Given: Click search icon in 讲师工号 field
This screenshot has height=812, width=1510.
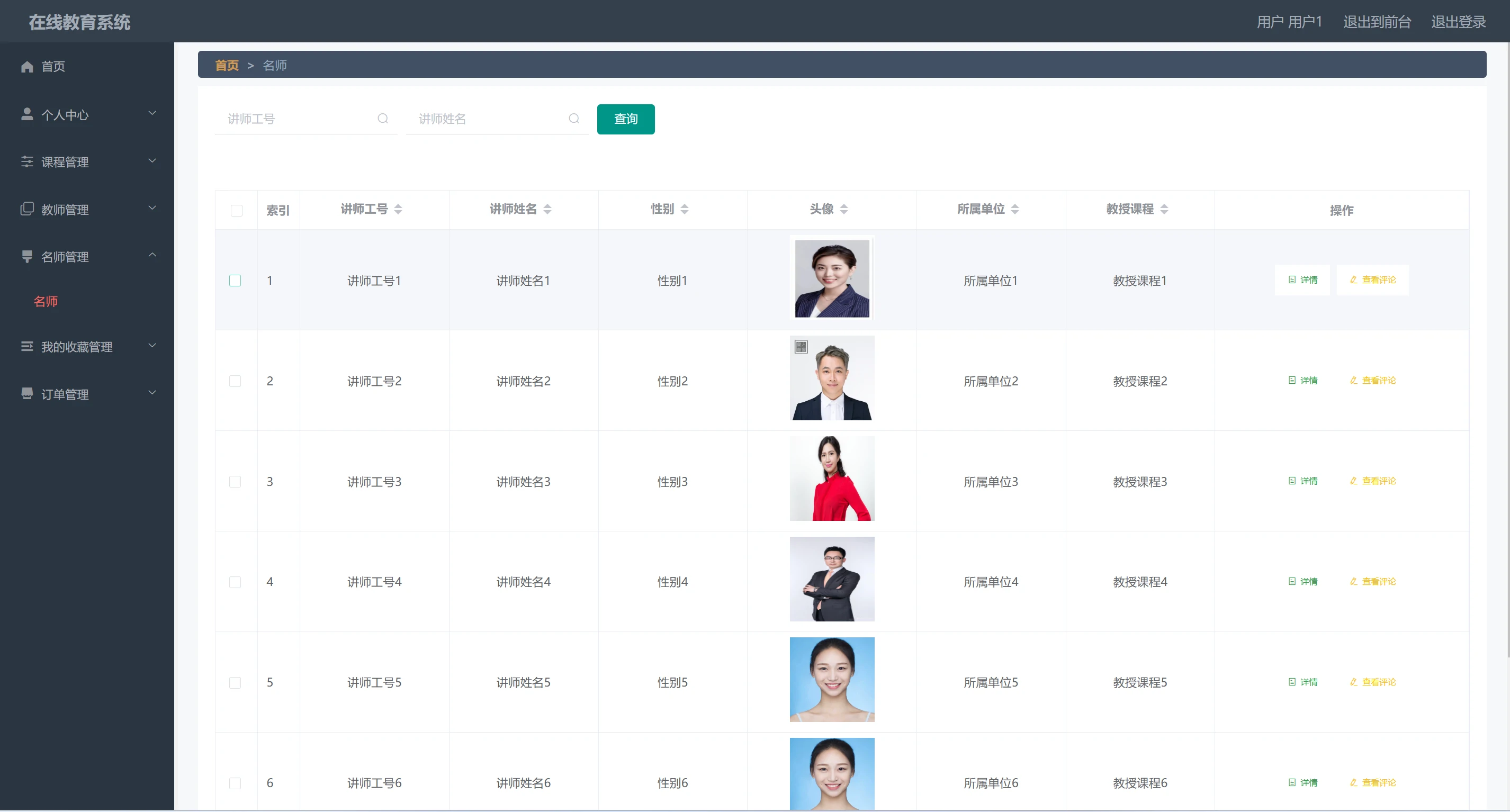Looking at the screenshot, I should (383, 119).
